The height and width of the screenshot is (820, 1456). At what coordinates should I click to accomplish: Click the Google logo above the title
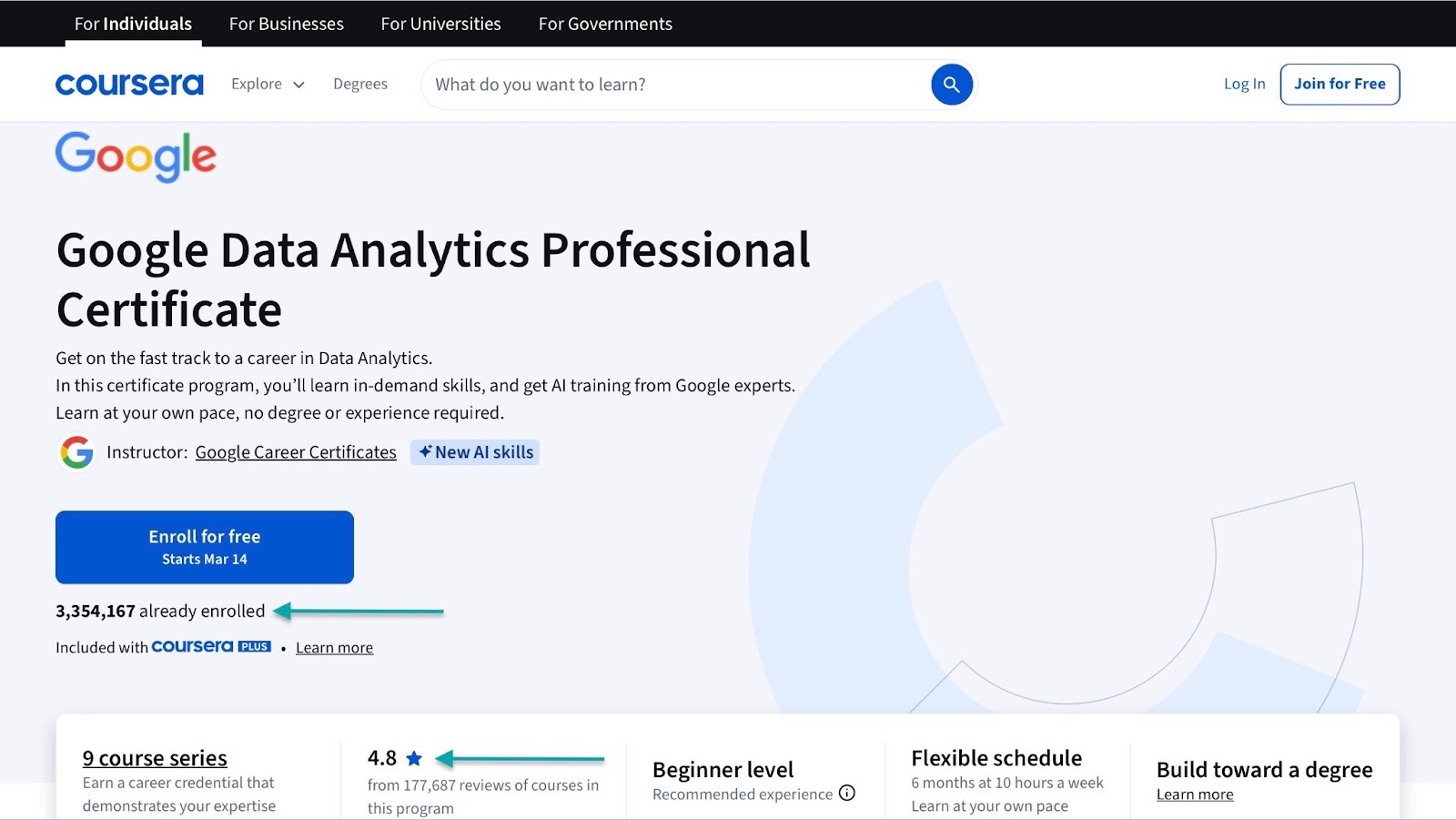coord(135,157)
